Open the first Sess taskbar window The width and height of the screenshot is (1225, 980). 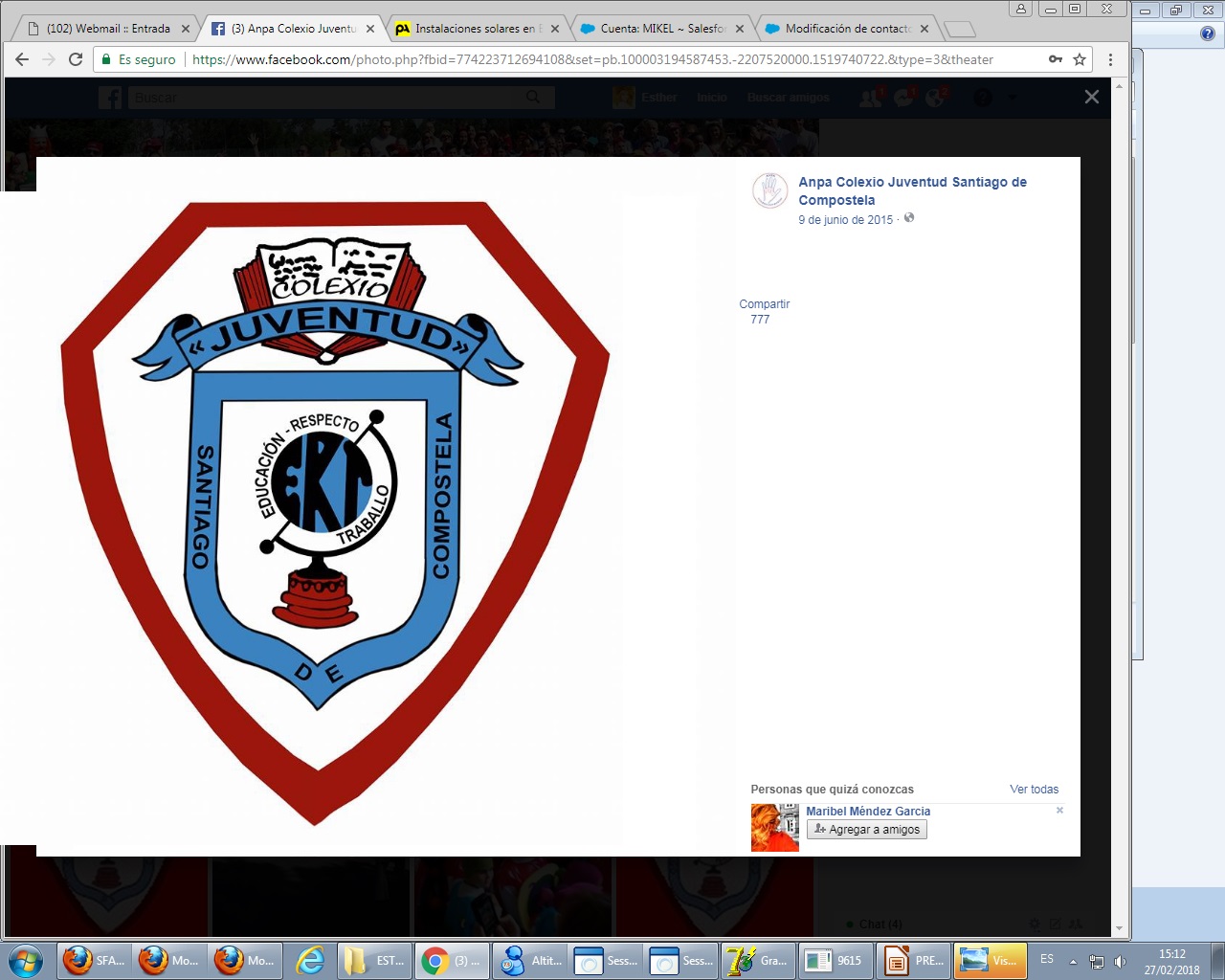[606, 961]
